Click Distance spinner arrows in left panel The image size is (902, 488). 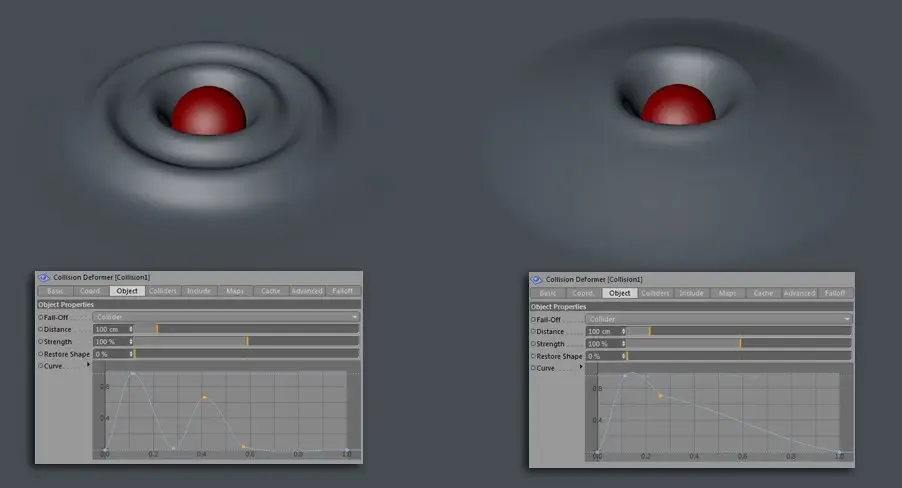(x=130, y=329)
